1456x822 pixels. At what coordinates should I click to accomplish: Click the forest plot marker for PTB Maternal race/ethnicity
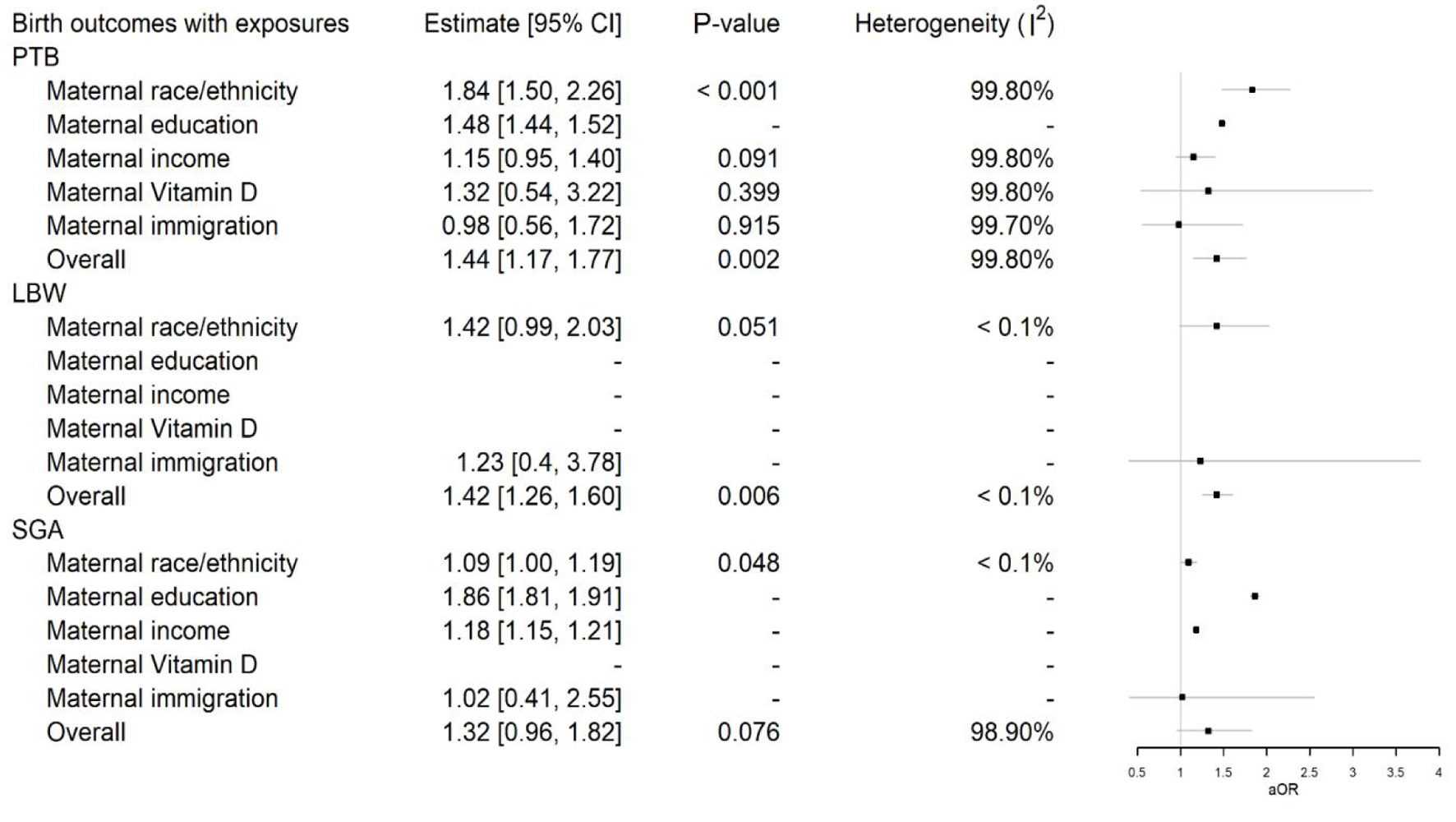1252,90
